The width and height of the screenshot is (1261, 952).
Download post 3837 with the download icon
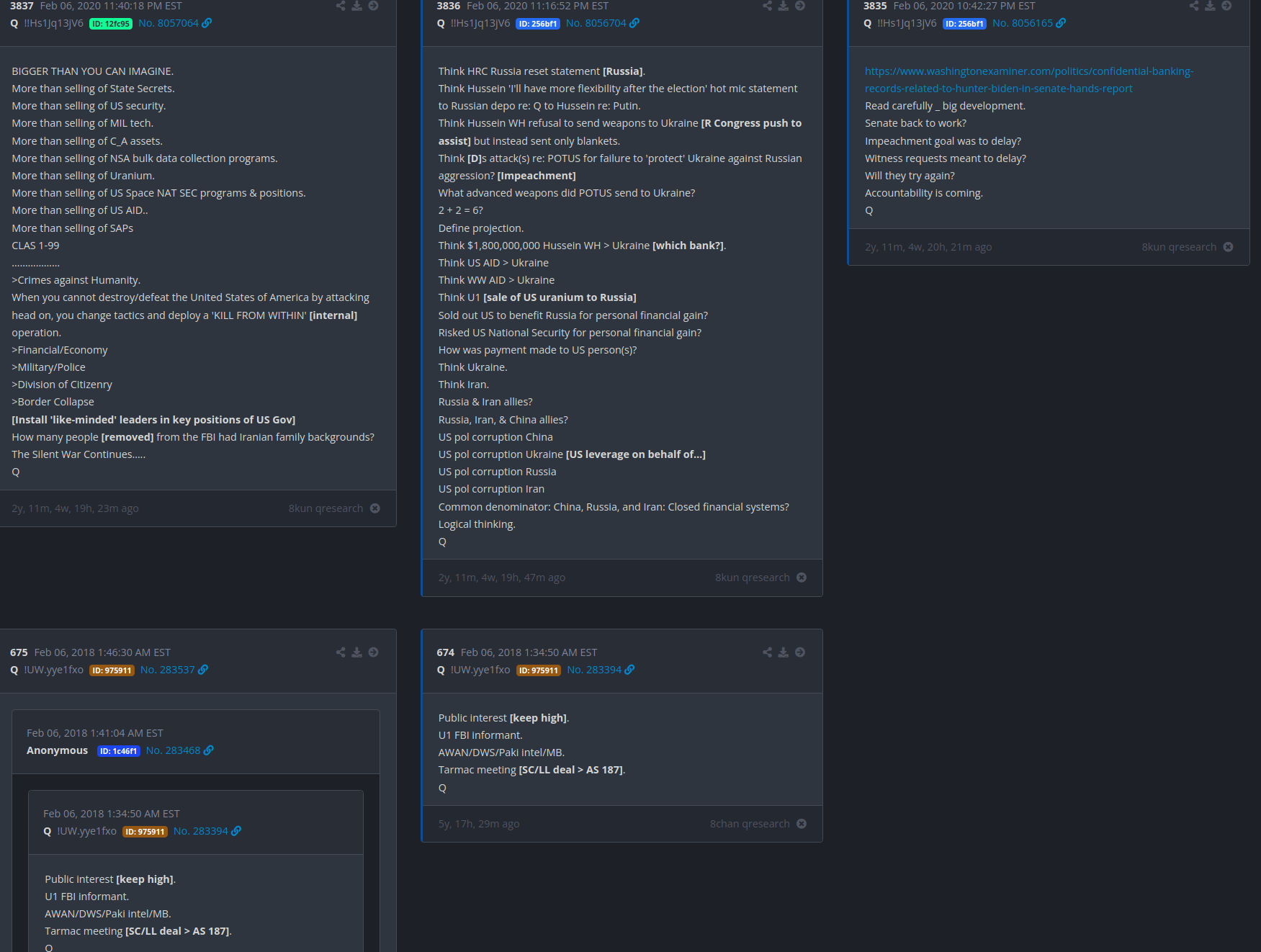[356, 6]
